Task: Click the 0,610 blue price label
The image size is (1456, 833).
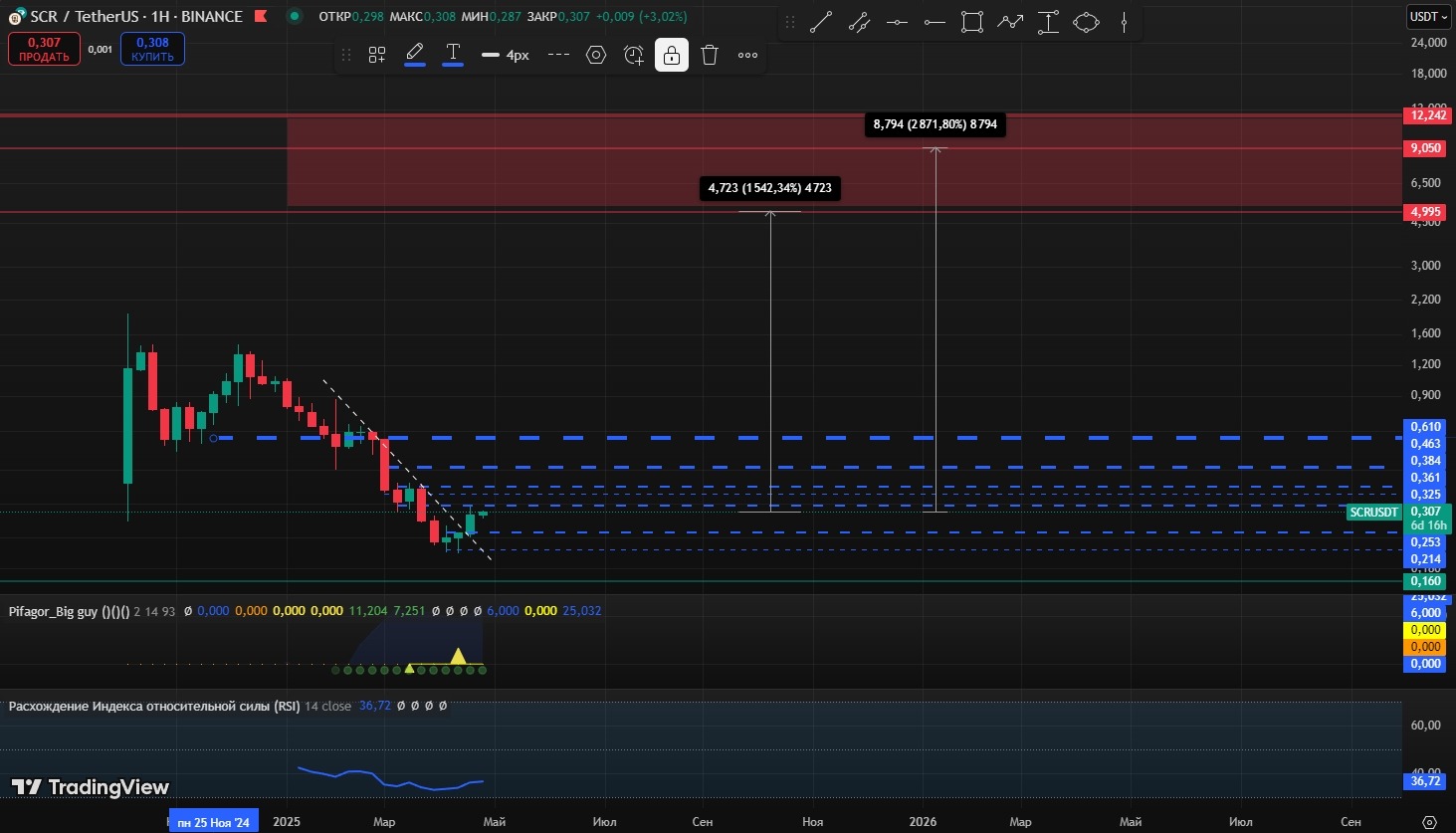Action: tap(1425, 427)
